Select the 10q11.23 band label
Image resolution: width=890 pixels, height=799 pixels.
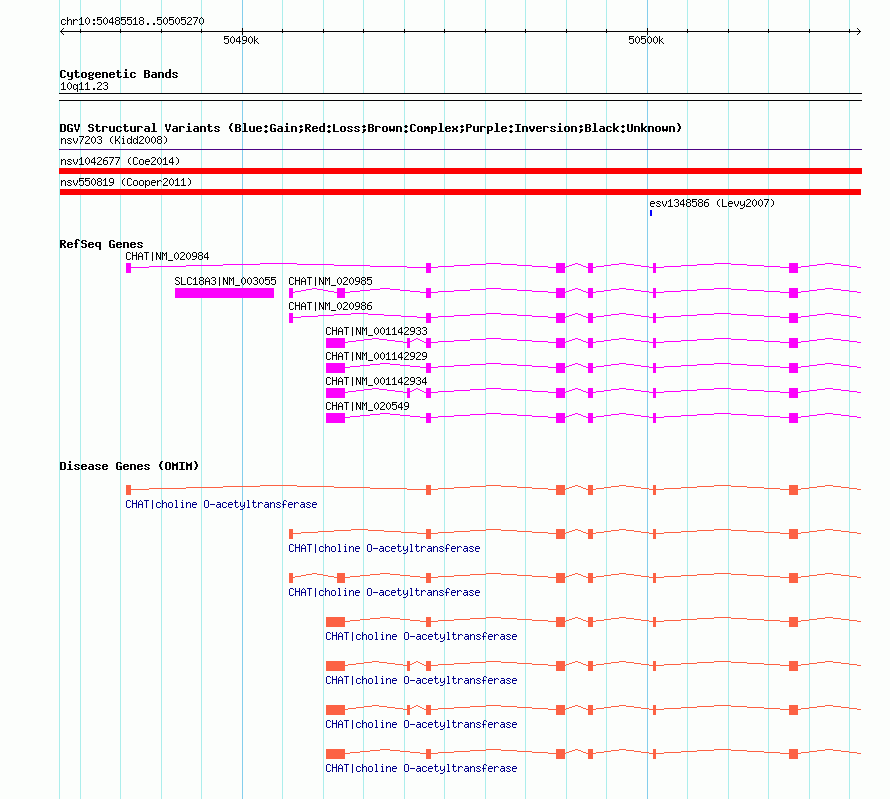[84, 87]
